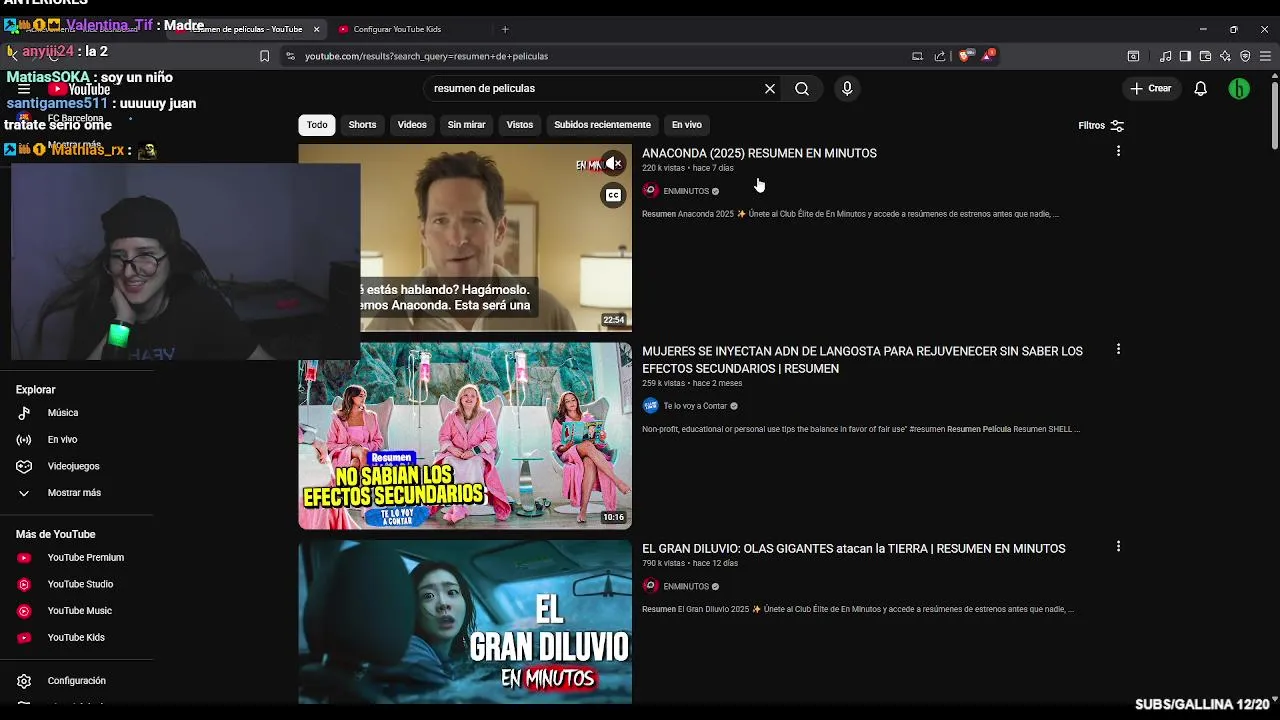The width and height of the screenshot is (1280, 720).
Task: Open the Brave VPN shield icon
Action: (x=1245, y=56)
